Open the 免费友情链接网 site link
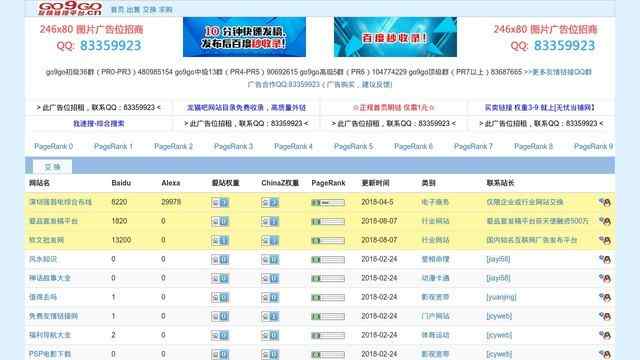This screenshot has height=360, width=640. [x=53, y=316]
